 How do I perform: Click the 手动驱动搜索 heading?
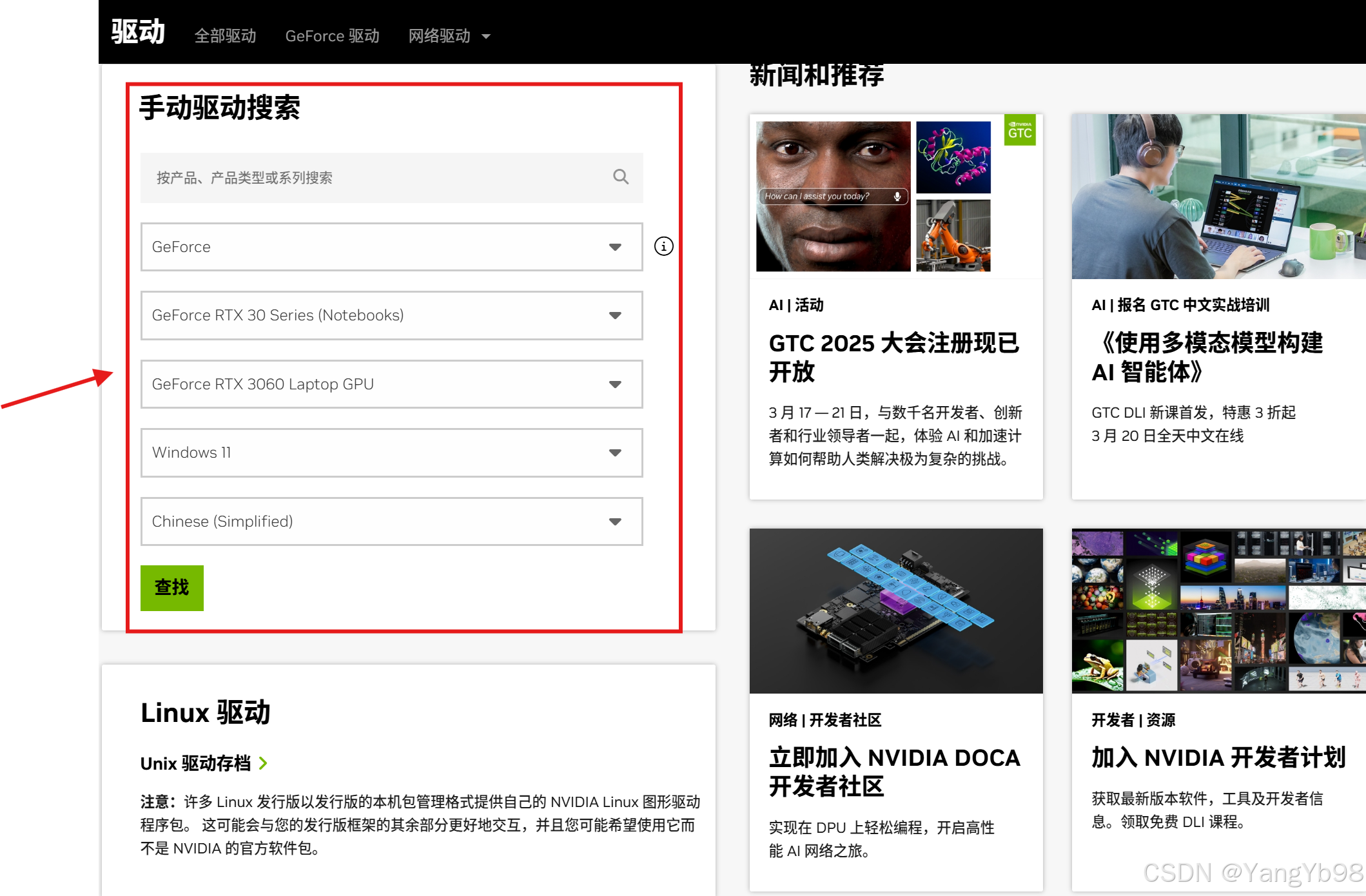pyautogui.click(x=220, y=108)
